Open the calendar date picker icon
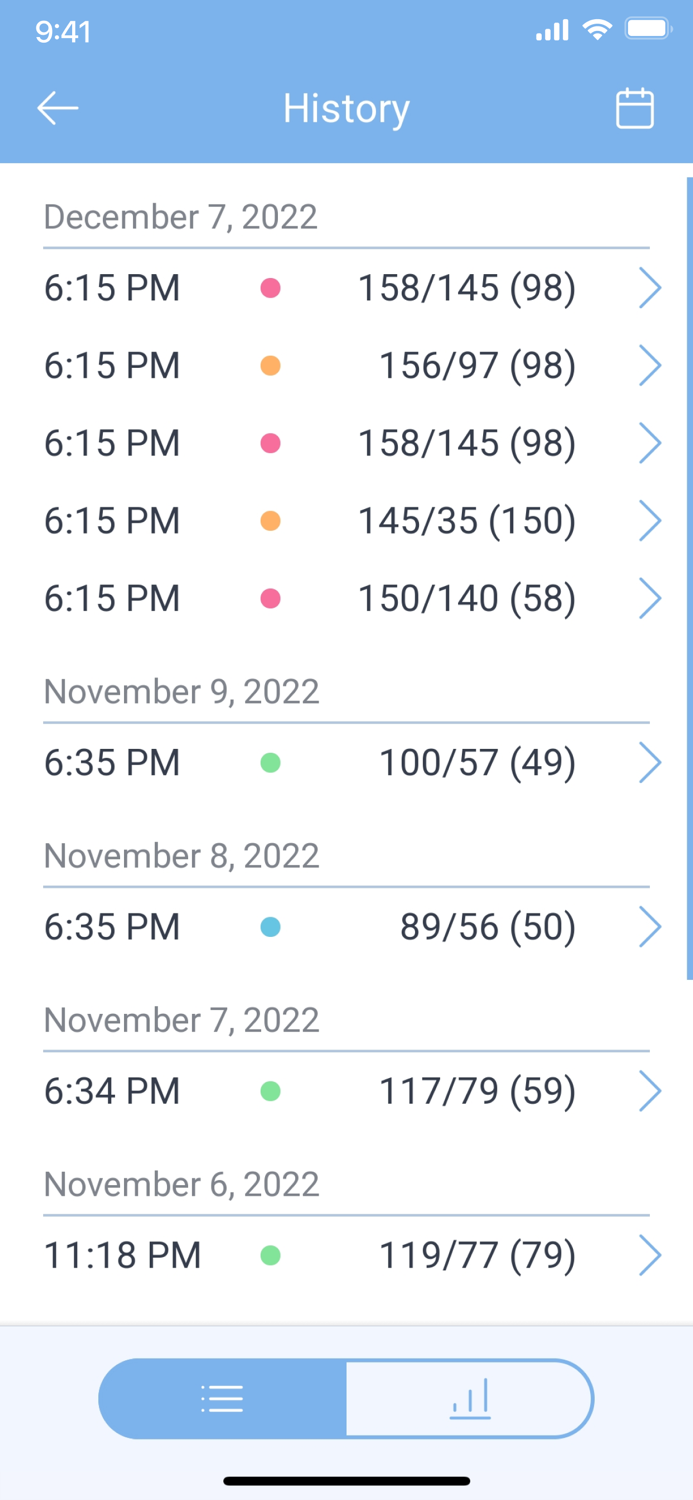 [x=634, y=108]
